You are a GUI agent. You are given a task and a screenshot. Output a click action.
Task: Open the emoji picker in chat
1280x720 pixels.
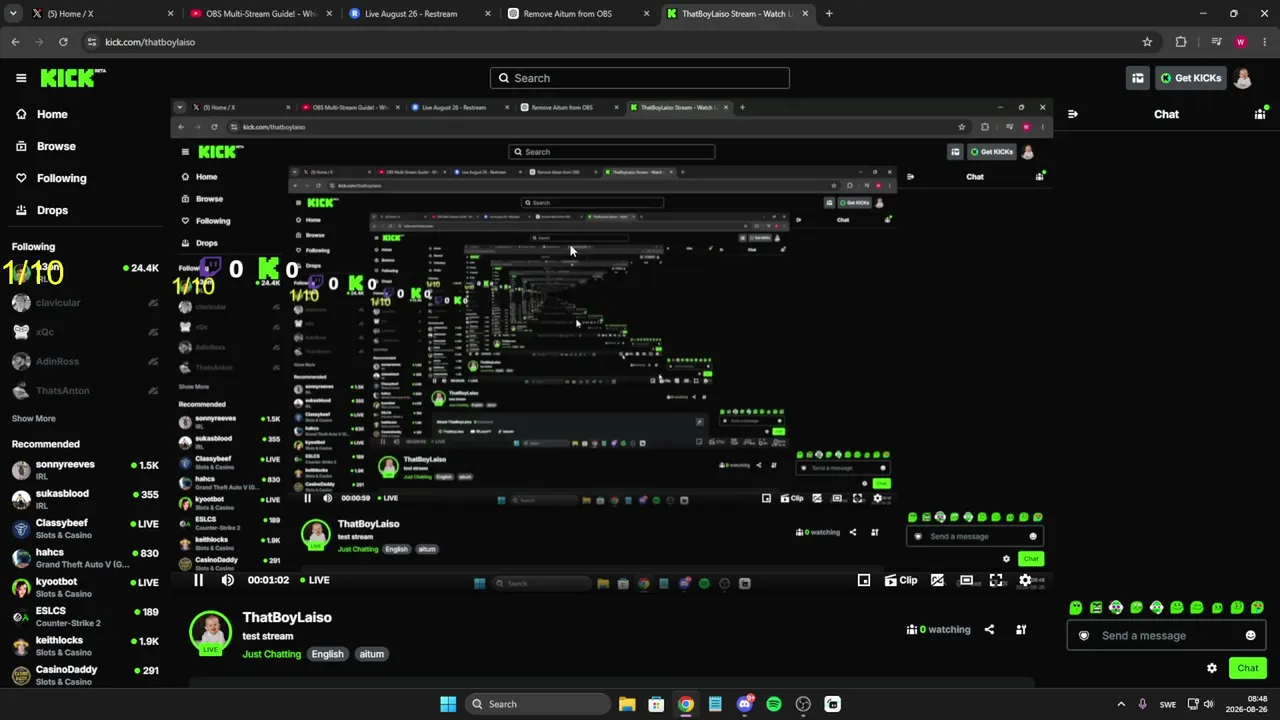click(1250, 636)
